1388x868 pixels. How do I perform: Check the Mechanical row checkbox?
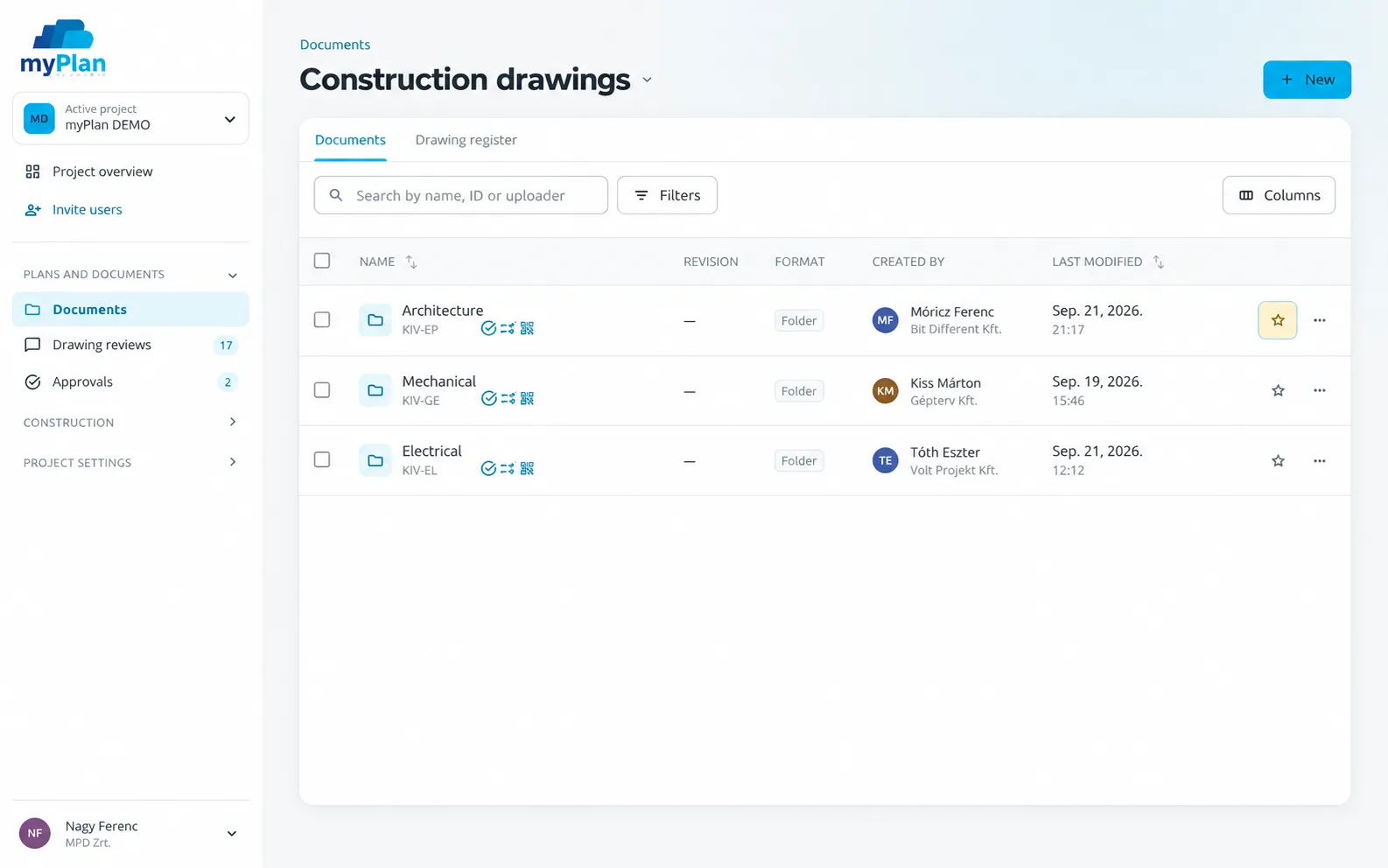pos(322,389)
